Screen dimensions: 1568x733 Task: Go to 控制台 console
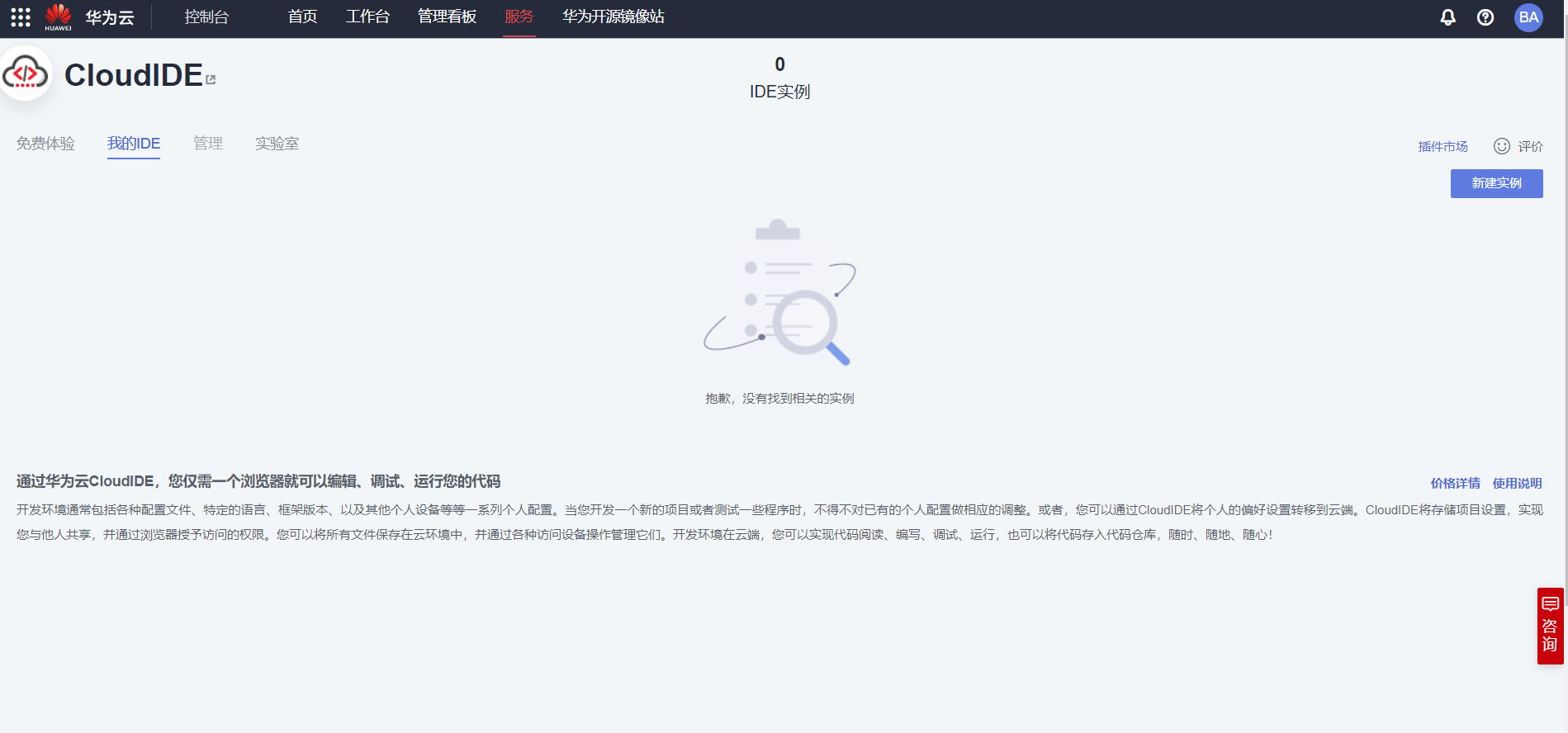coord(206,17)
